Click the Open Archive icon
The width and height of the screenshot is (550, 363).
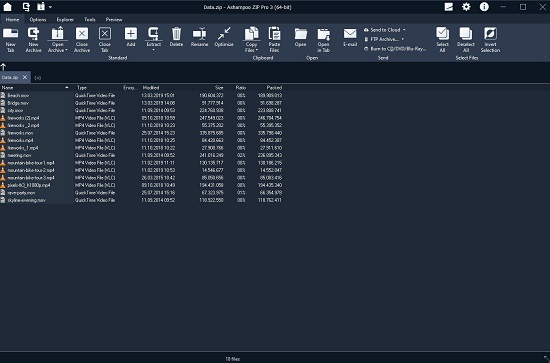(58, 34)
